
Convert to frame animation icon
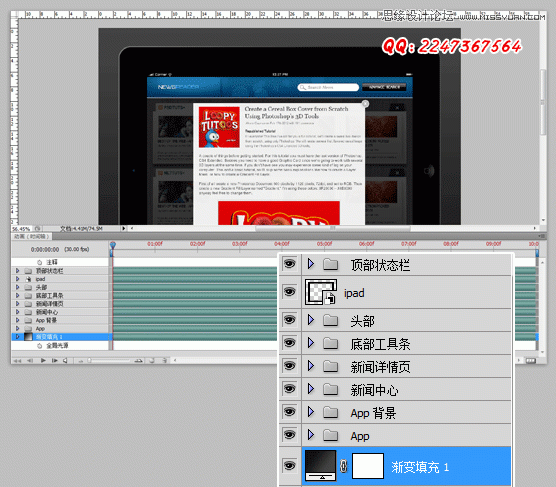(x=531, y=361)
